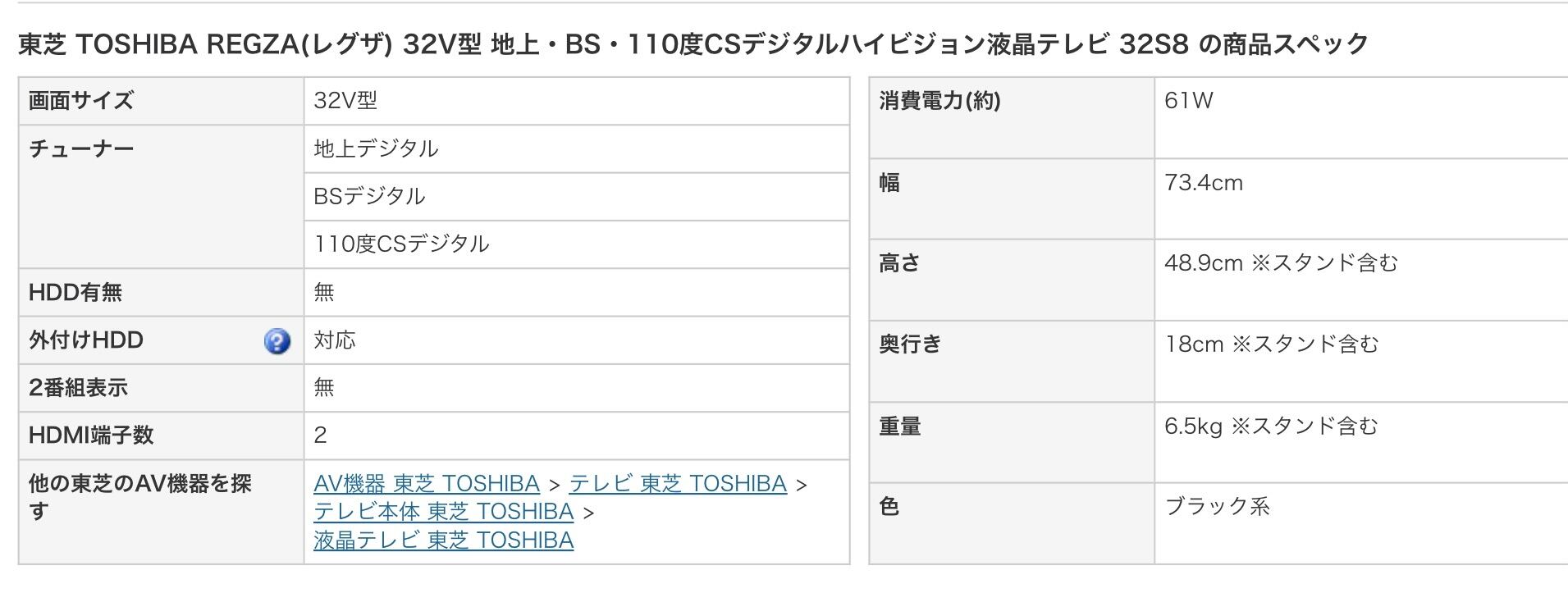Image resolution: width=1568 pixels, height=602 pixels.
Task: Click the 61W power consumption value
Action: [1188, 101]
